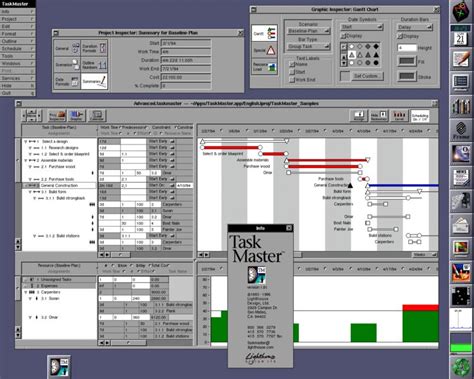Choose the filled black diamond date symbol

tap(376, 46)
